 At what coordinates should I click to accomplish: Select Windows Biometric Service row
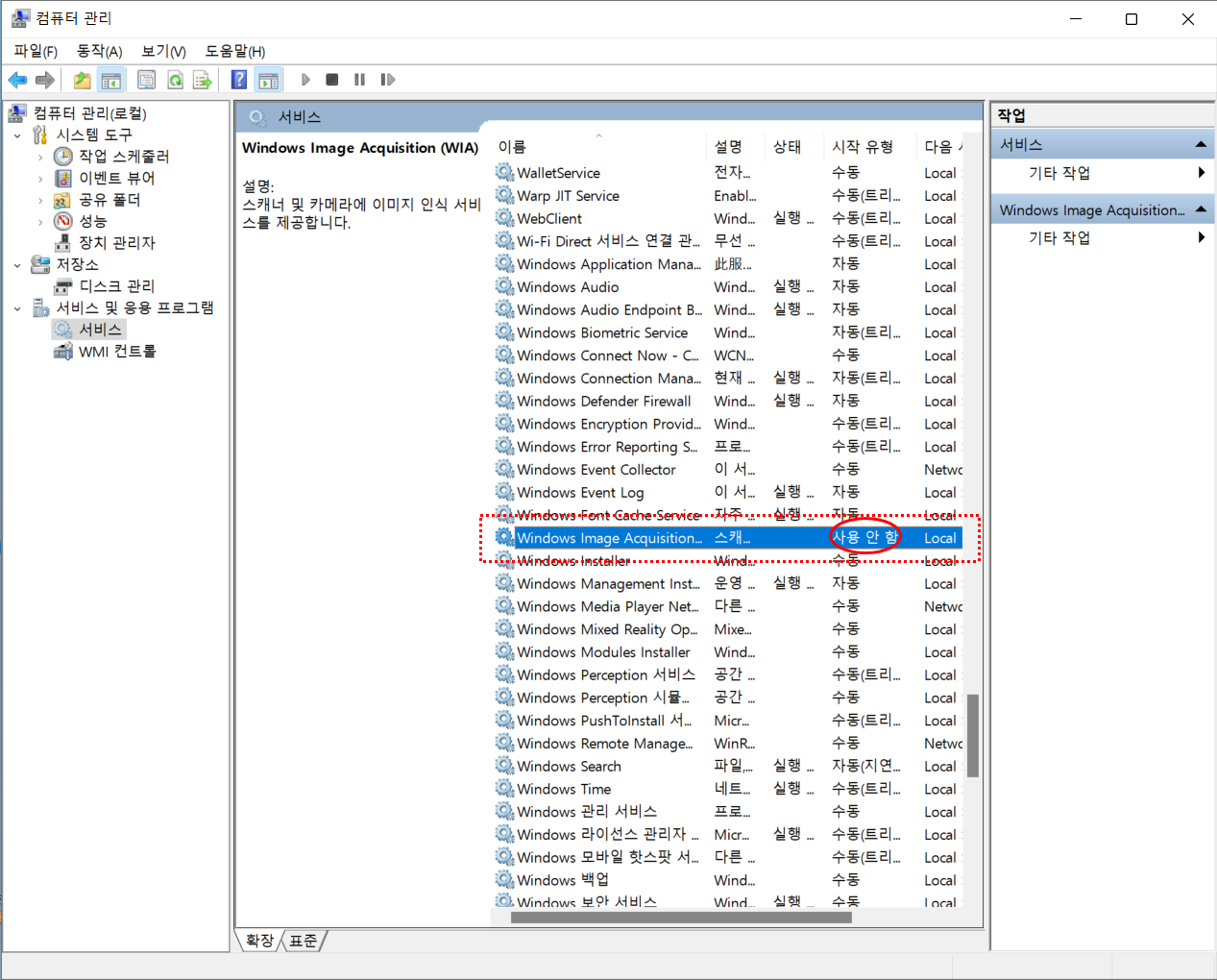coord(728,333)
